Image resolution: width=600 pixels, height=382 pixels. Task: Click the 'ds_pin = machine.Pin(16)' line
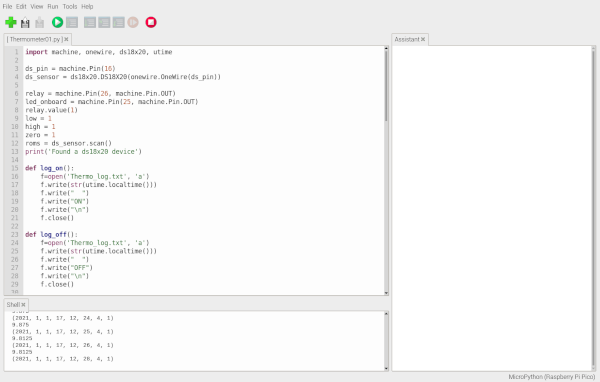[x=70, y=69]
